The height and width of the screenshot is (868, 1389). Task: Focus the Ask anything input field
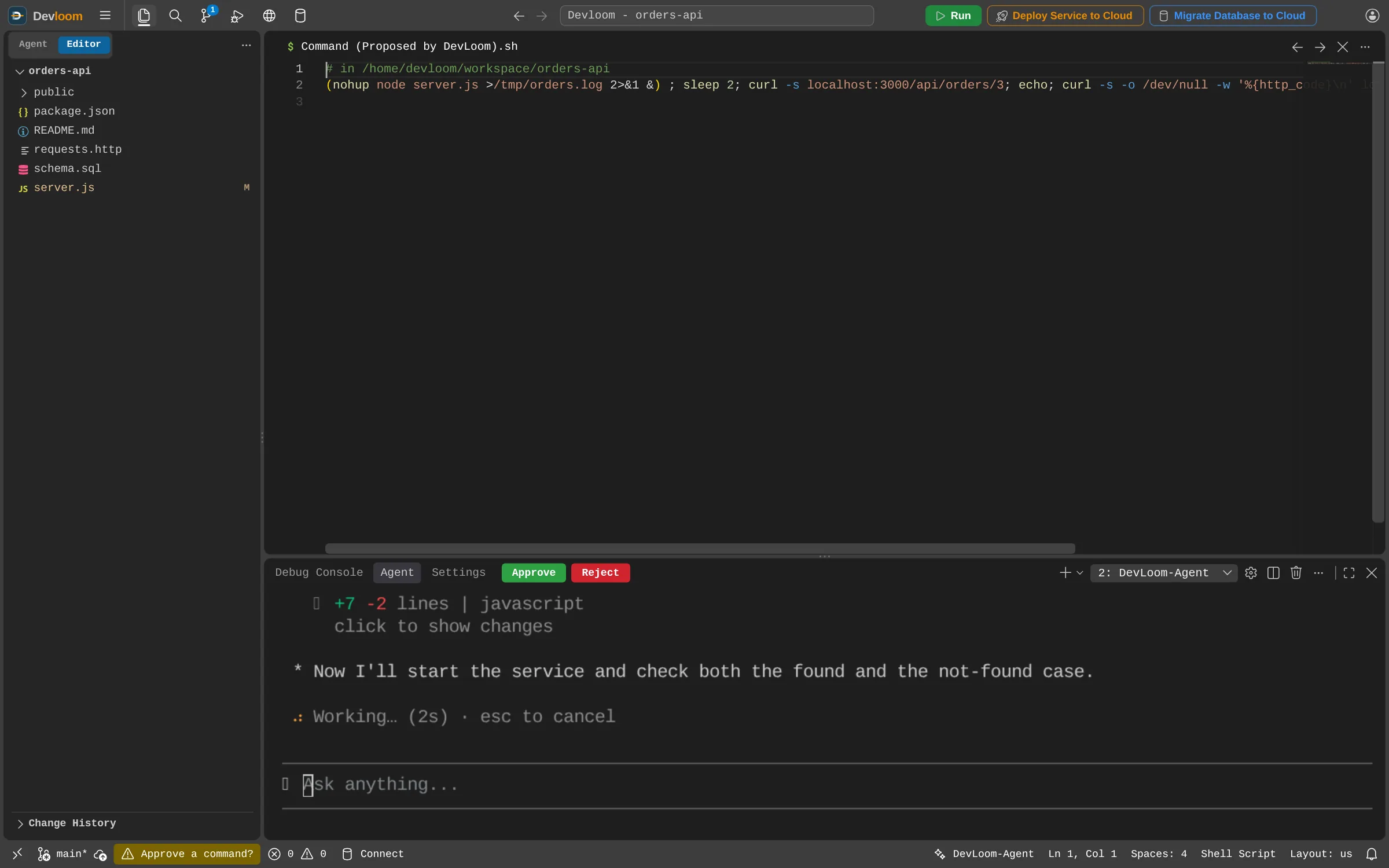coord(828,785)
